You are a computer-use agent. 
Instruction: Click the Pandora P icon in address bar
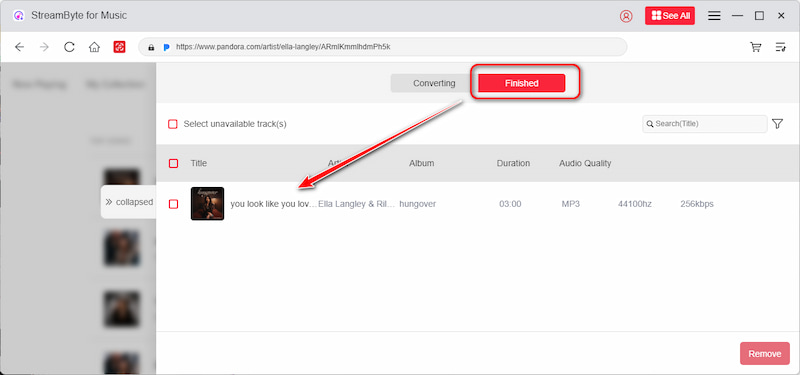click(166, 47)
